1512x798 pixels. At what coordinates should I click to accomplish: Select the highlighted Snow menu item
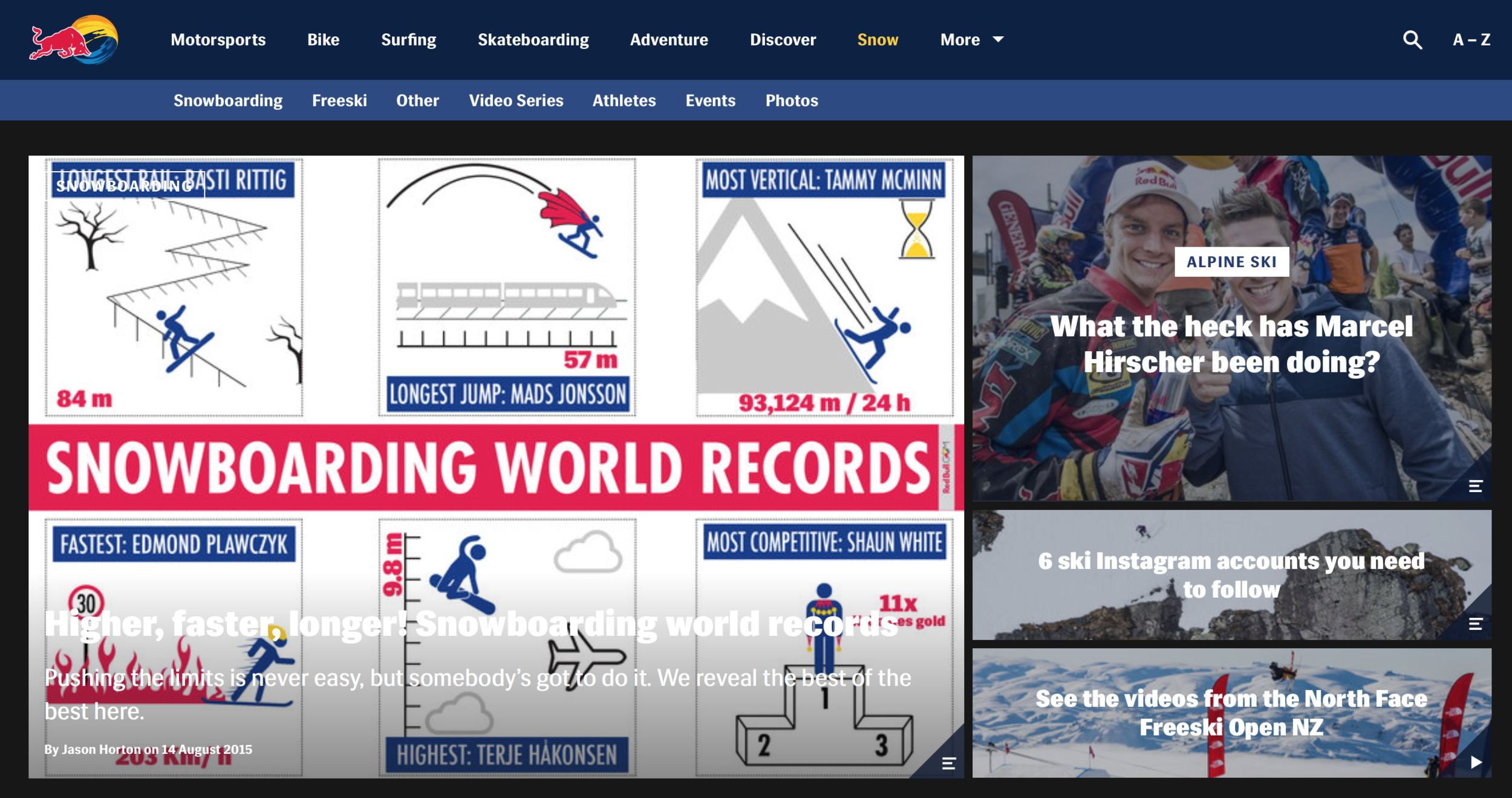(878, 40)
